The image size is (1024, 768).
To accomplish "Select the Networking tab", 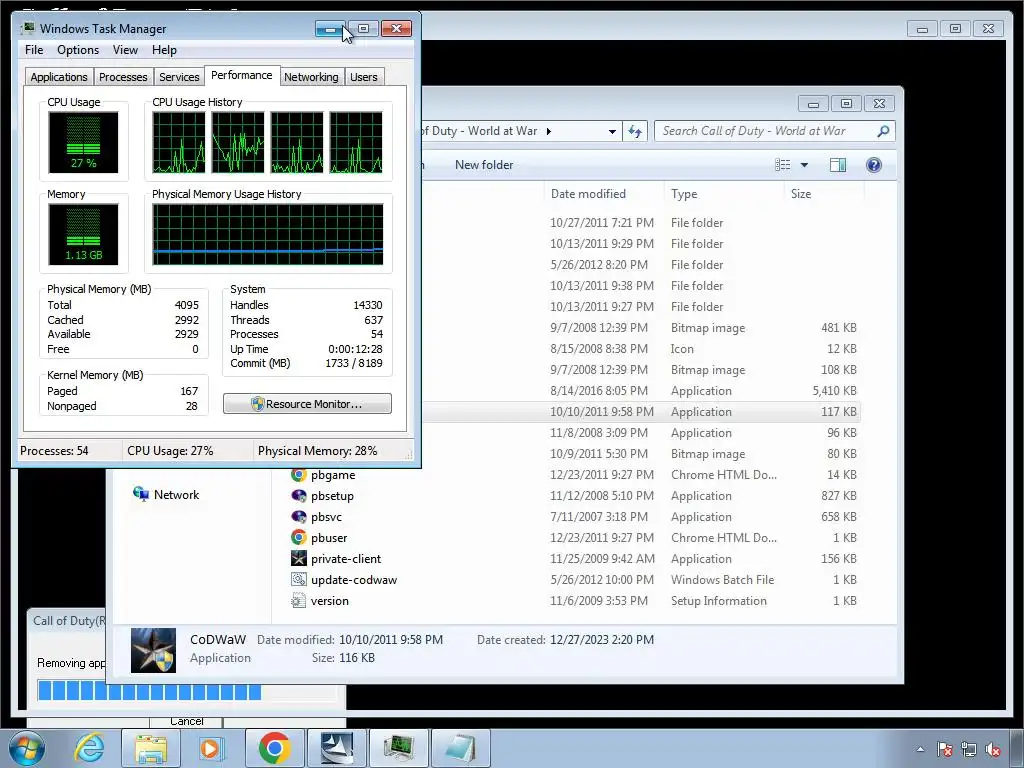I will (x=311, y=77).
